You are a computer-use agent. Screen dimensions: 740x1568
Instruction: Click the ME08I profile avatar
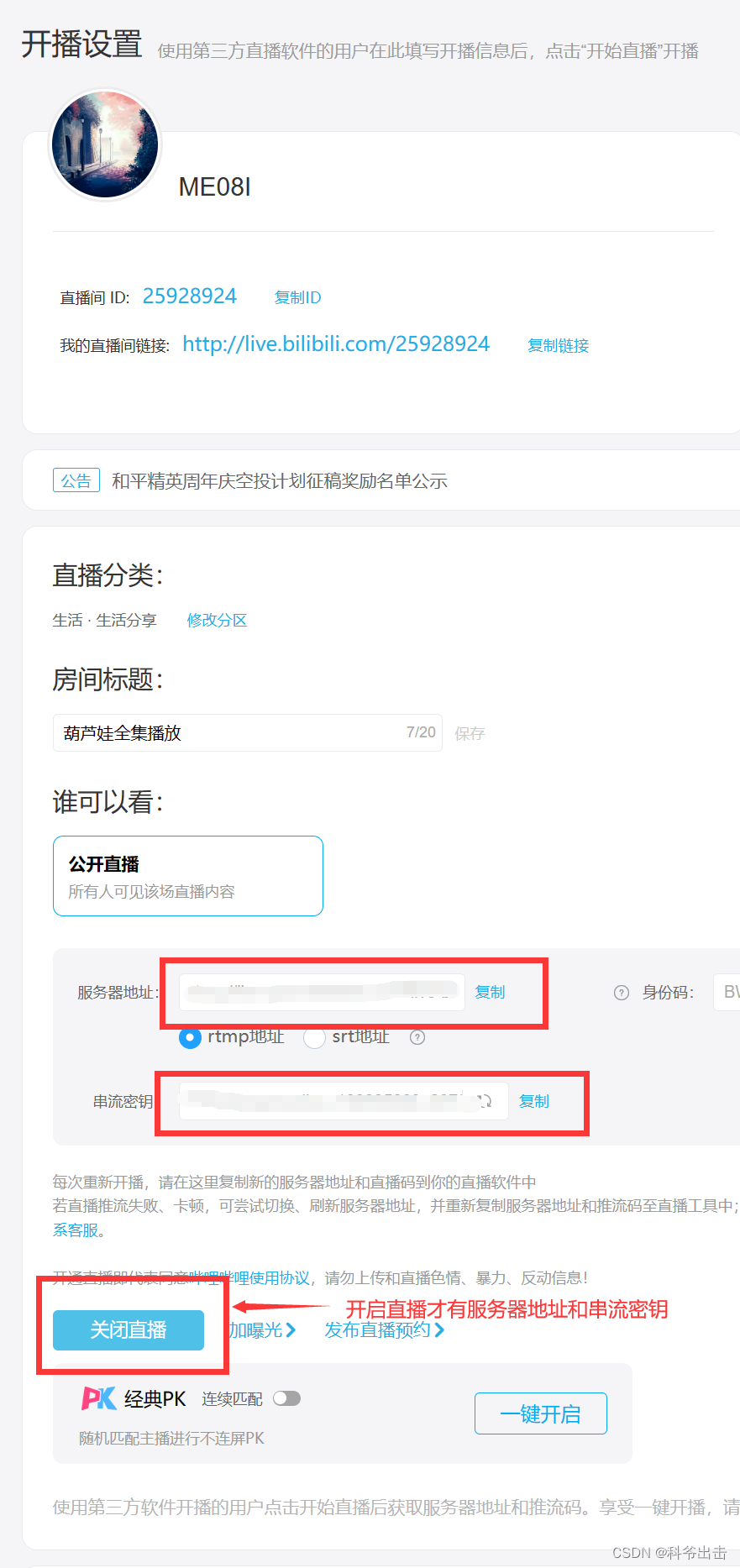[x=105, y=144]
